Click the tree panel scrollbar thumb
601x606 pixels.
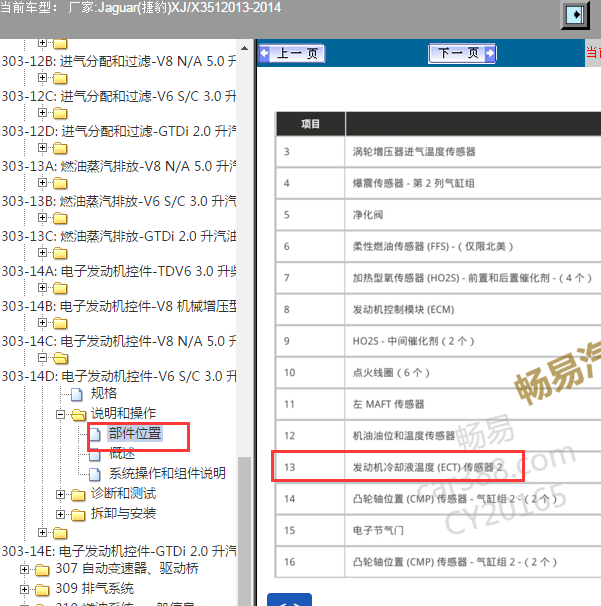[244, 531]
